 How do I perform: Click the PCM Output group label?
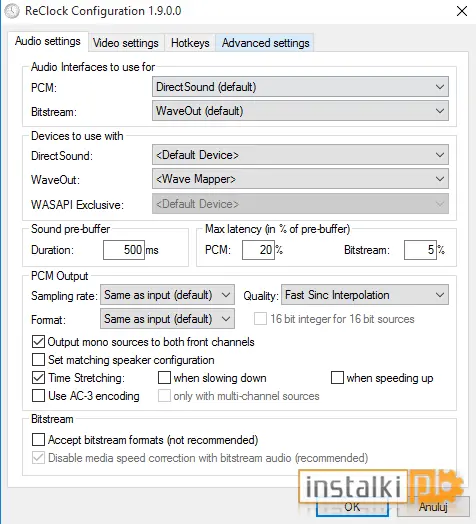(x=60, y=276)
